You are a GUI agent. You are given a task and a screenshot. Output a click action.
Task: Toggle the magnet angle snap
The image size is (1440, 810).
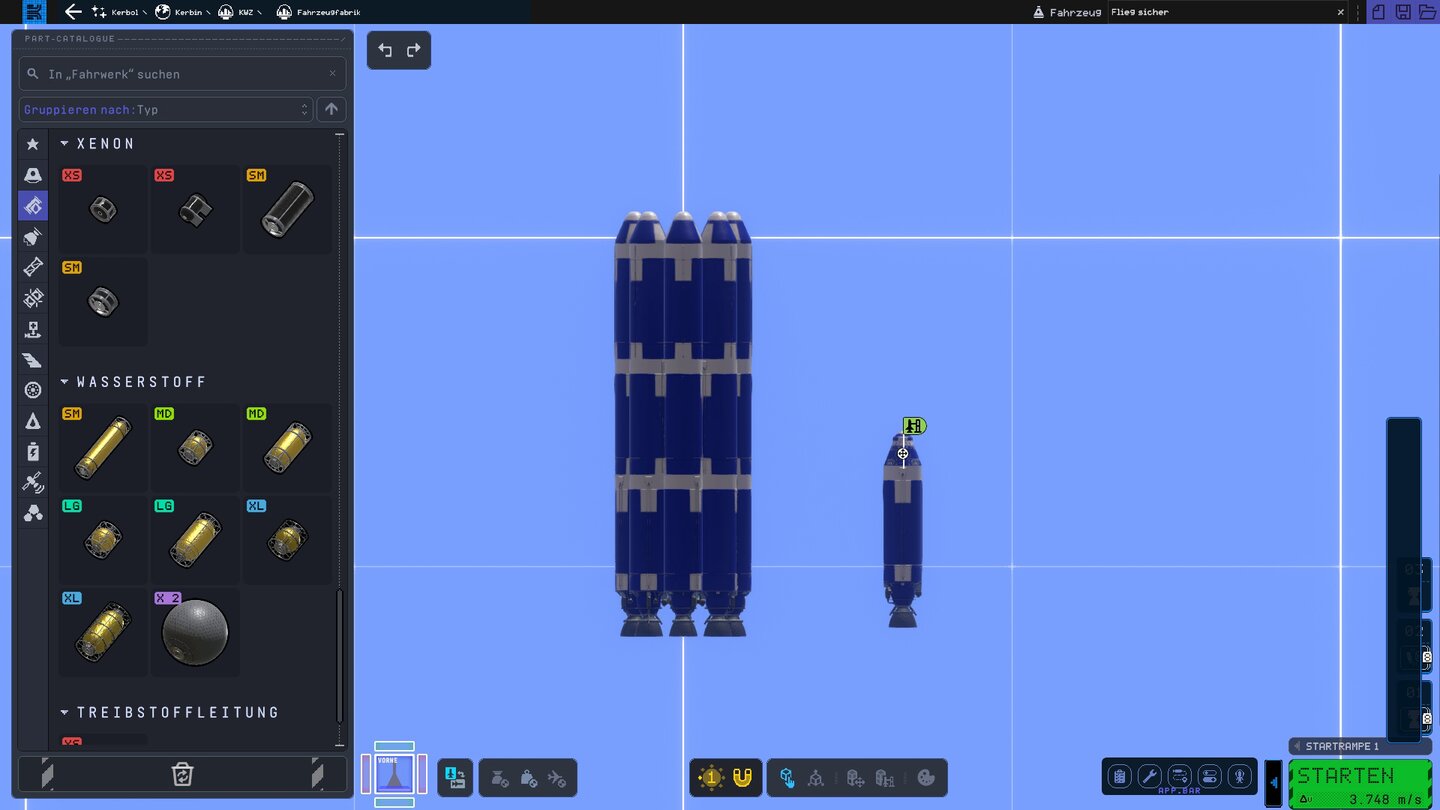click(742, 778)
